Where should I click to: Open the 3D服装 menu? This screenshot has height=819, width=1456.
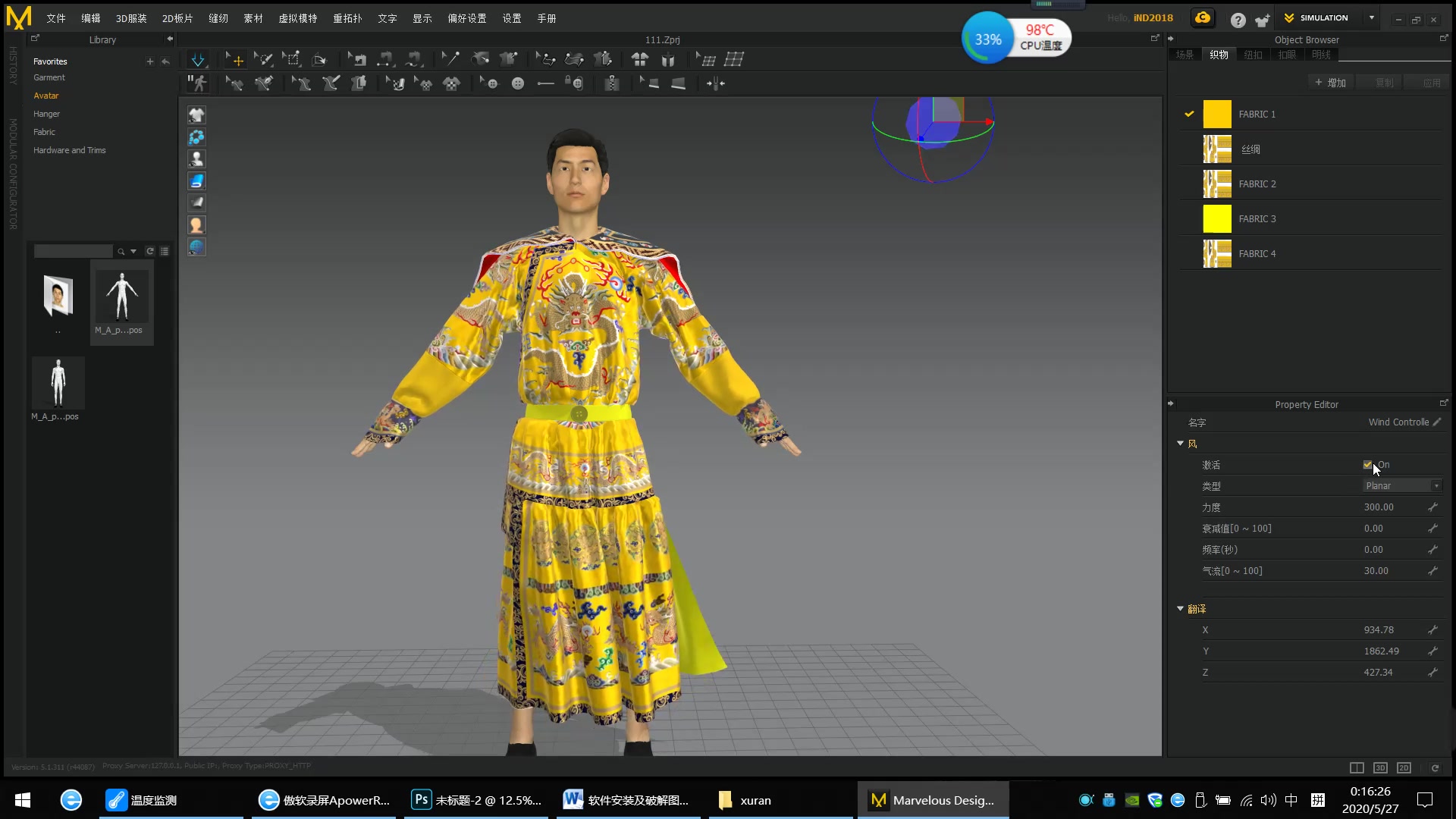[131, 18]
